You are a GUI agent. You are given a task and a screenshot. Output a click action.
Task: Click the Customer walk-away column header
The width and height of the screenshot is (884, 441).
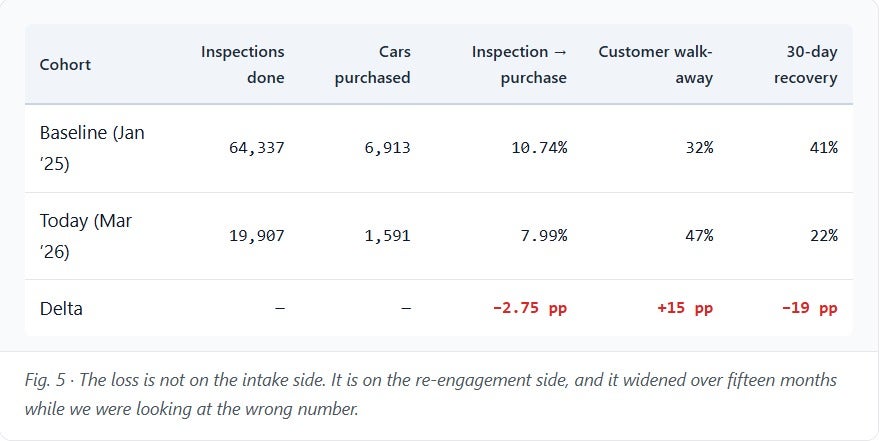pyautogui.click(x=655, y=65)
